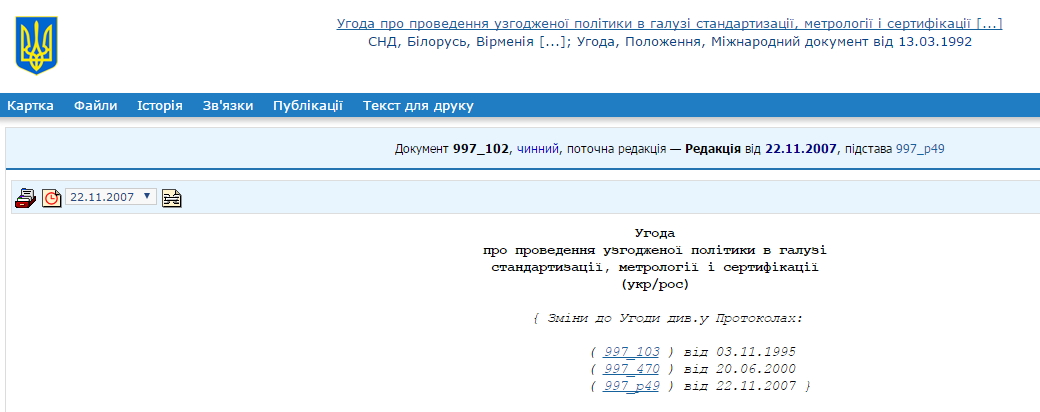Image resolution: width=1040 pixels, height=412 pixels.
Task: Click the Редакція від 22.11.2007 link
Action: pos(761,149)
